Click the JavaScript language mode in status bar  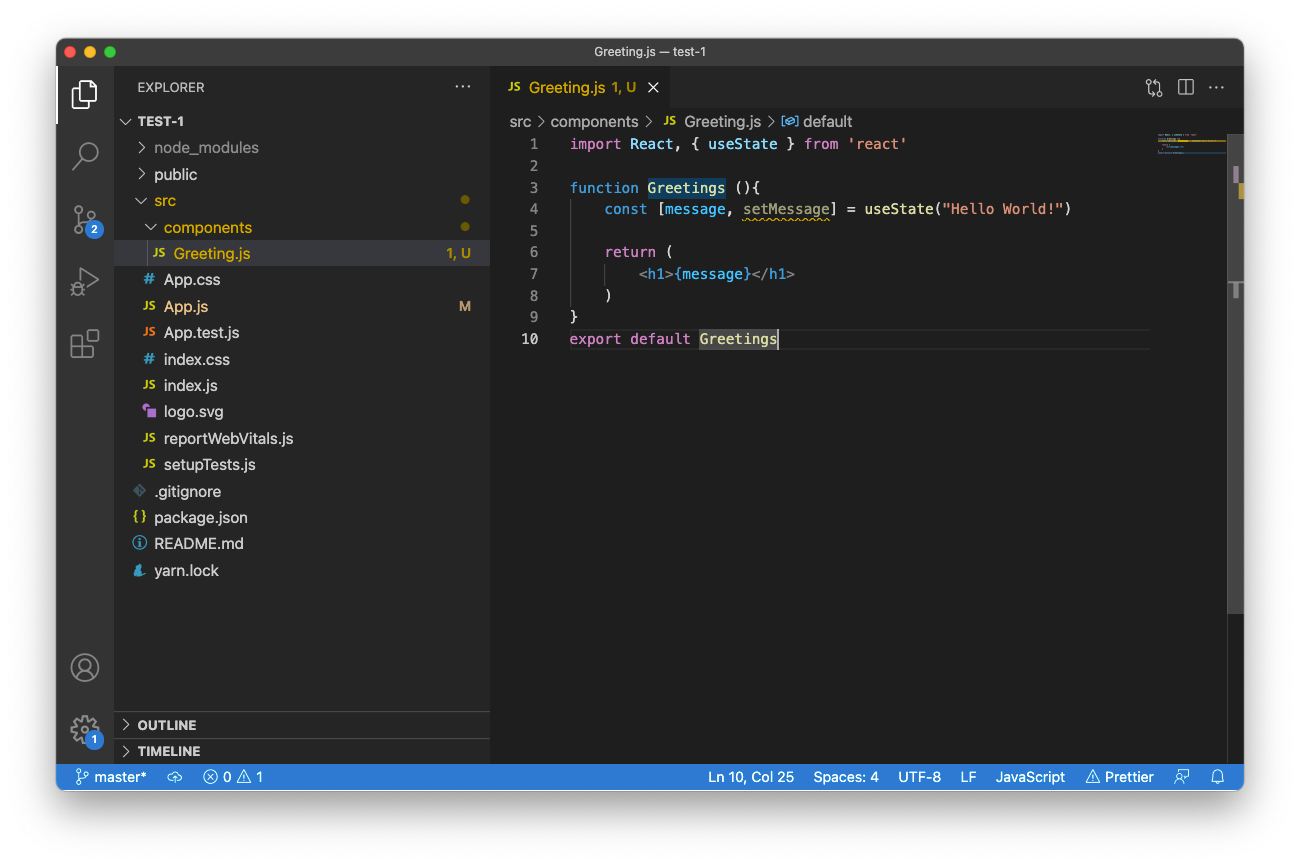click(1030, 776)
